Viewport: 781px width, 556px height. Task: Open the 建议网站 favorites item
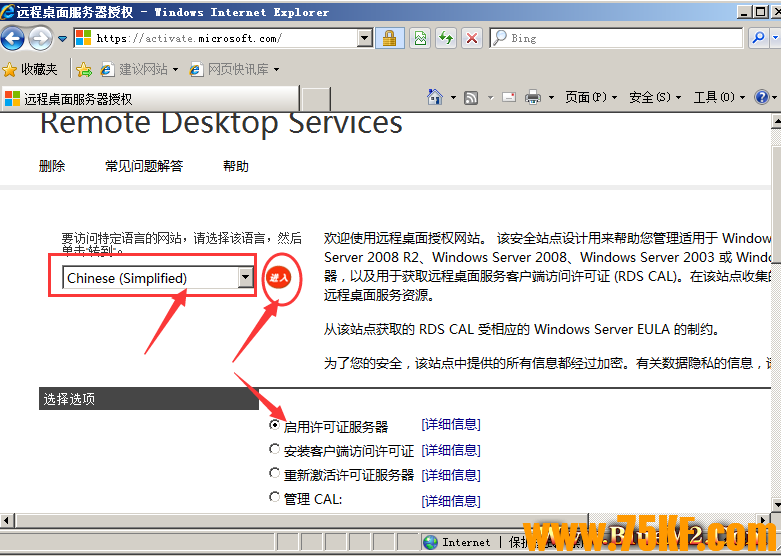pos(139,69)
